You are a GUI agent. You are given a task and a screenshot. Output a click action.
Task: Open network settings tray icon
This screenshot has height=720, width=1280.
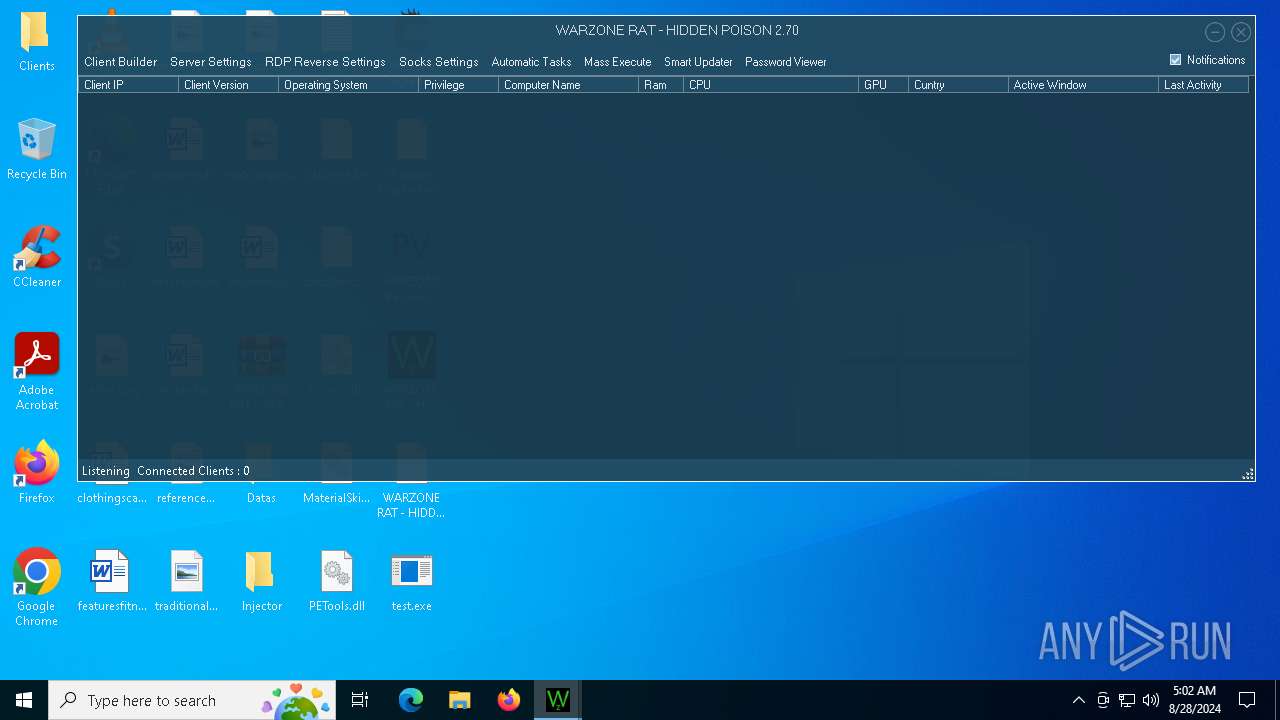(x=1127, y=700)
